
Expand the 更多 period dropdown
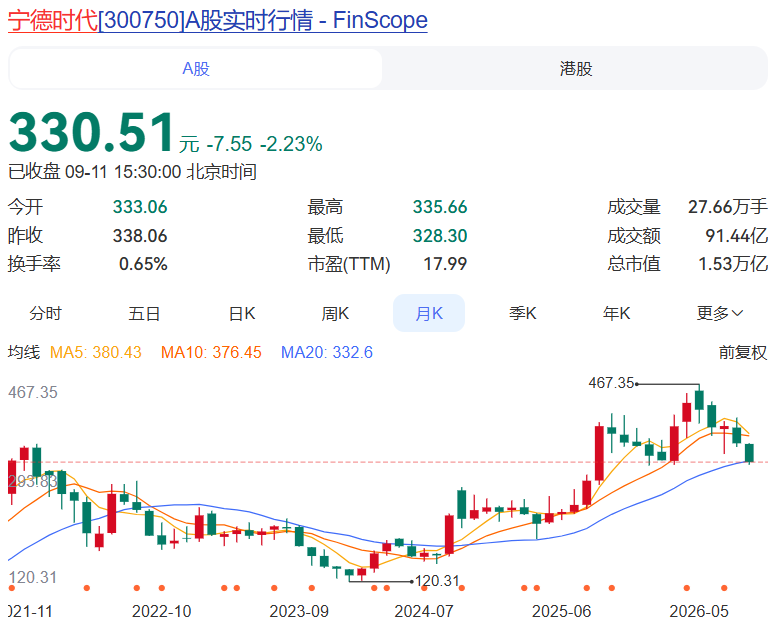point(719,313)
